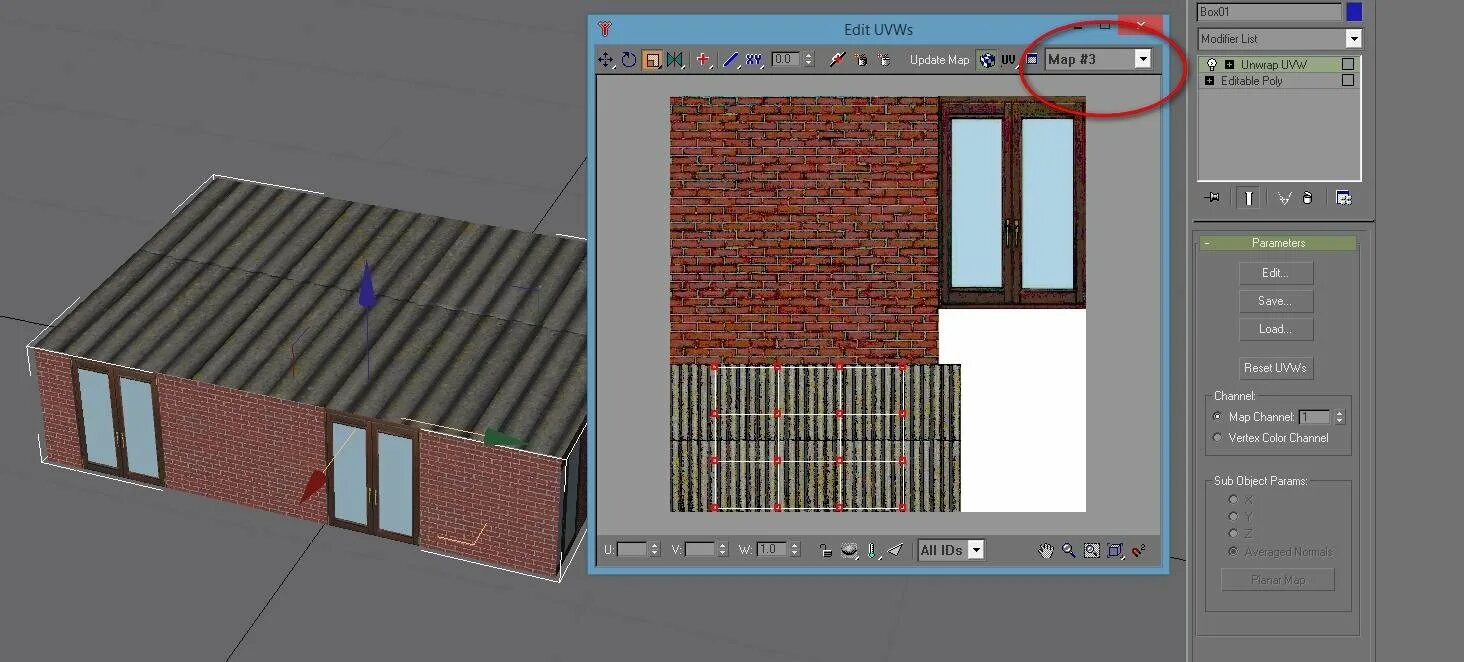This screenshot has width=1464, height=662.
Task: Click the Planar Map button
Action: (x=1277, y=580)
